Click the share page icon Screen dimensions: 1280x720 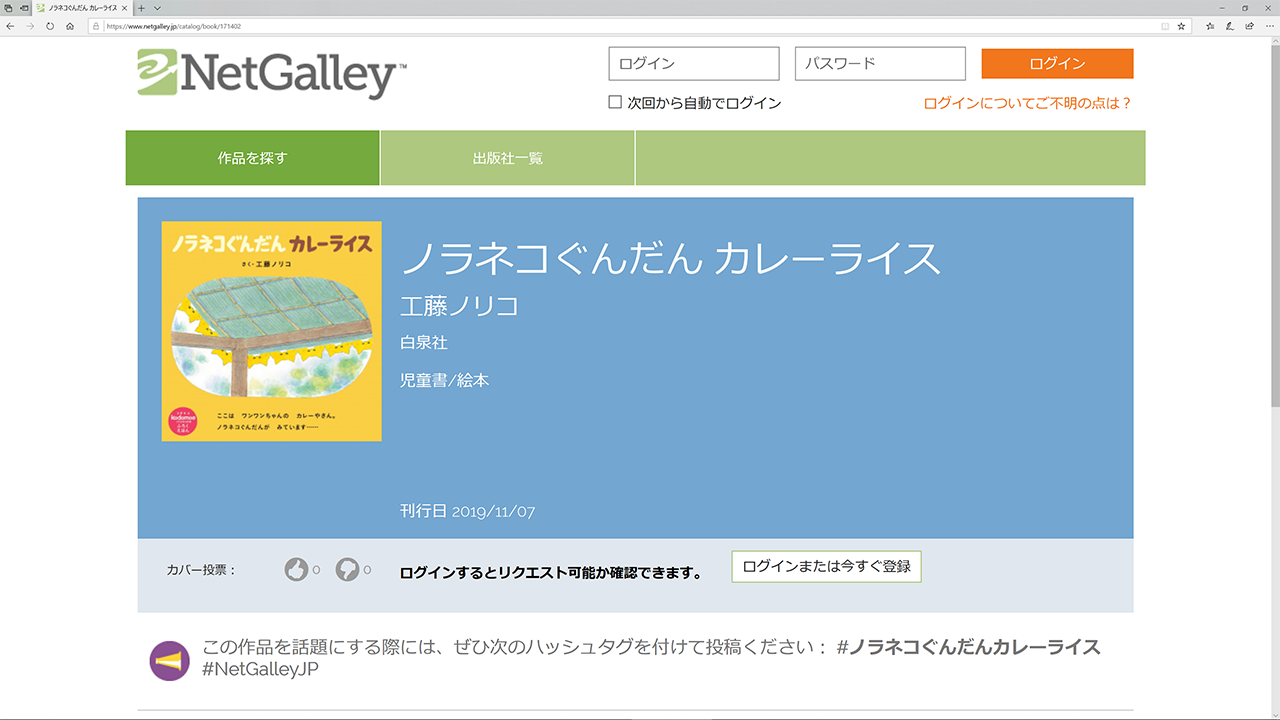tap(1249, 26)
